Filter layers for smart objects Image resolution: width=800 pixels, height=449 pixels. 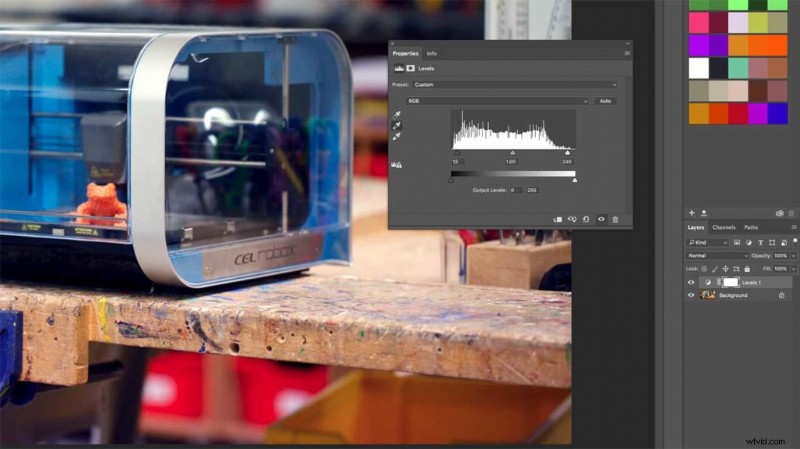(784, 242)
